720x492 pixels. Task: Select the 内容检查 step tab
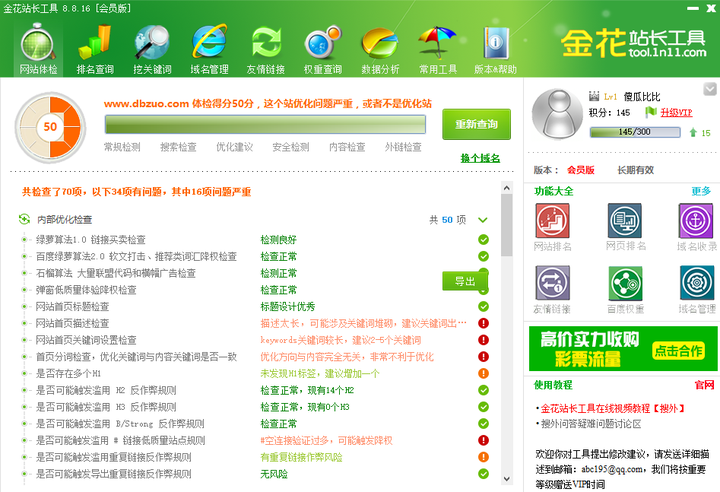347,147
